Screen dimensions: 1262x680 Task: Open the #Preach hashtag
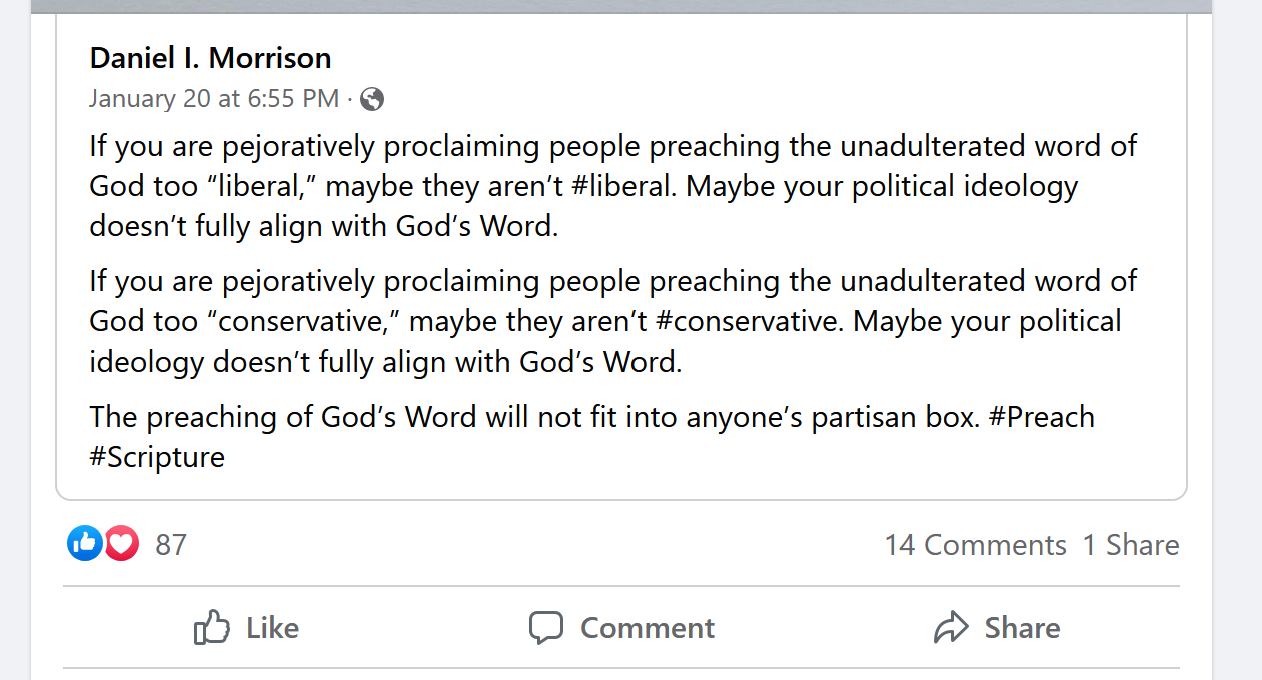1041,417
